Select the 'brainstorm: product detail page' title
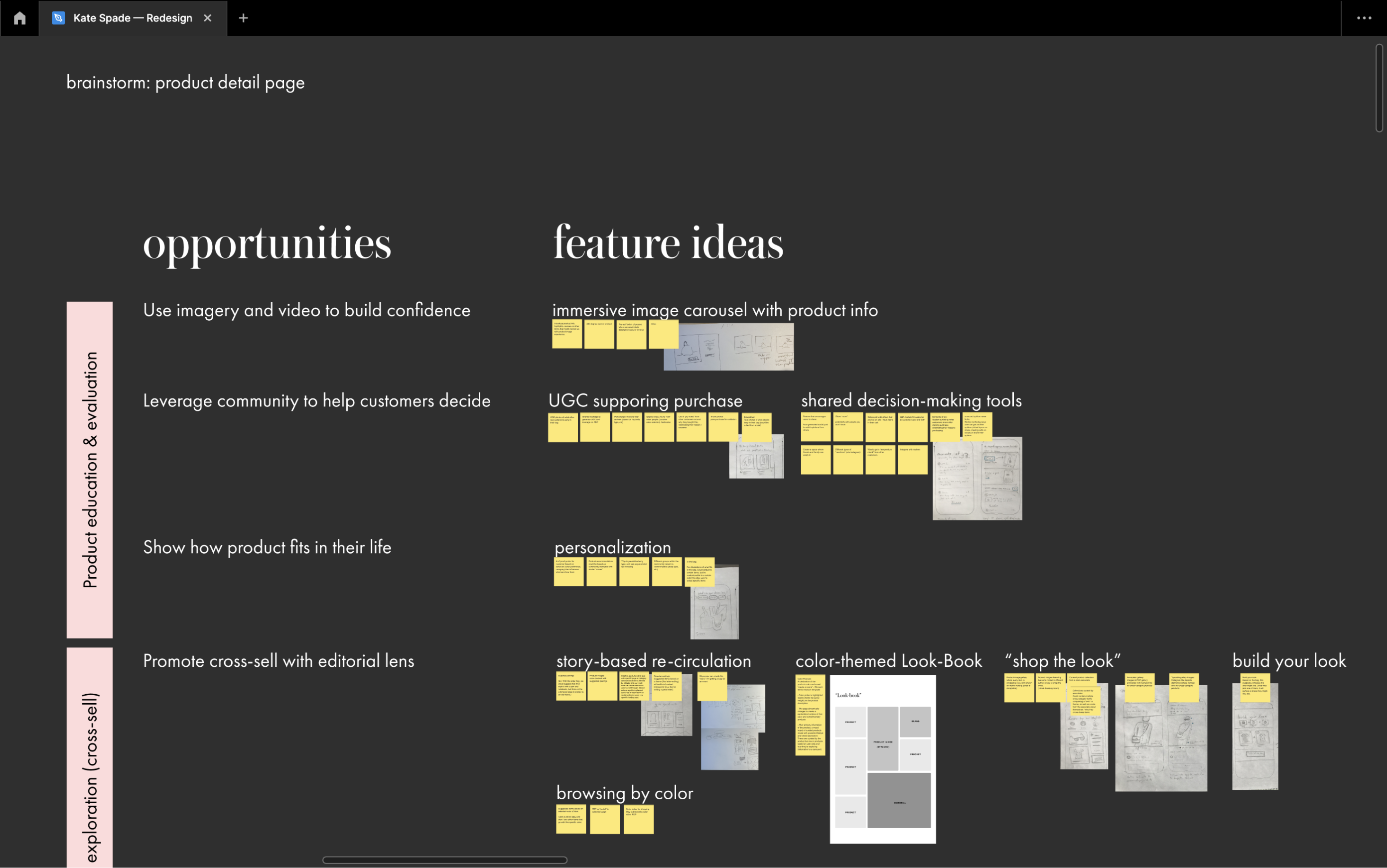This screenshot has width=1387, height=868. (x=185, y=83)
